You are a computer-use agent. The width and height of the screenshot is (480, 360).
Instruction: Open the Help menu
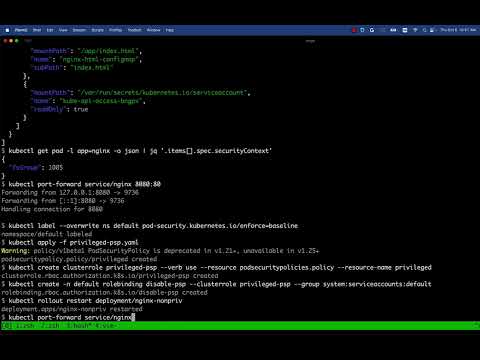170,30
